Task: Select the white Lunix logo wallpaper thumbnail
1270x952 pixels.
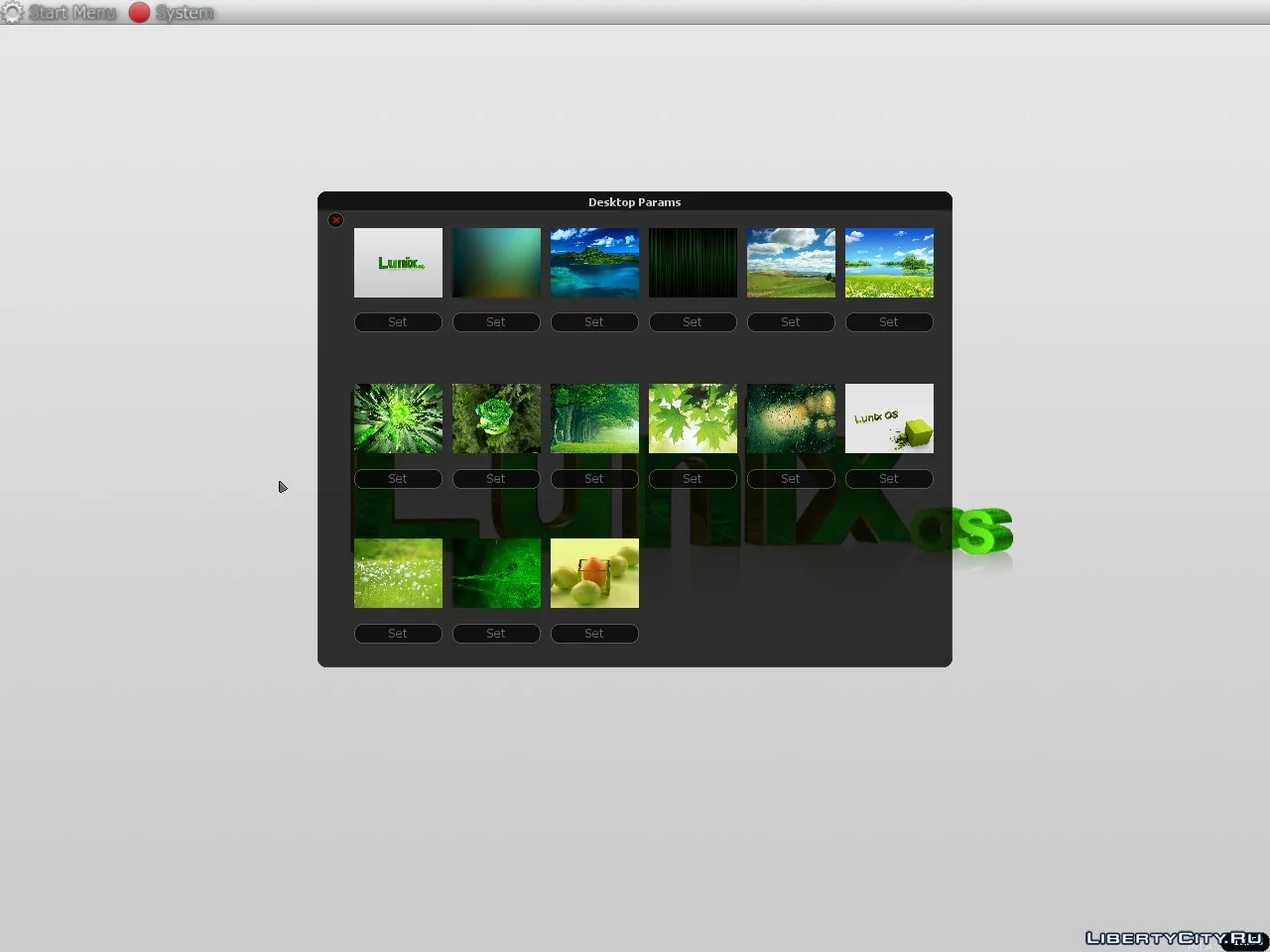Action: pyautogui.click(x=398, y=263)
